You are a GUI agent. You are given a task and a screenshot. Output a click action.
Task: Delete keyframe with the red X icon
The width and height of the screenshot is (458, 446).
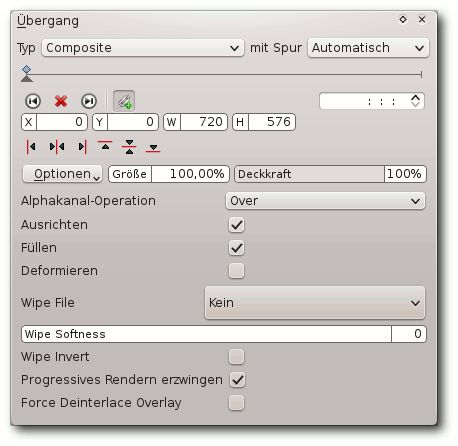(61, 101)
